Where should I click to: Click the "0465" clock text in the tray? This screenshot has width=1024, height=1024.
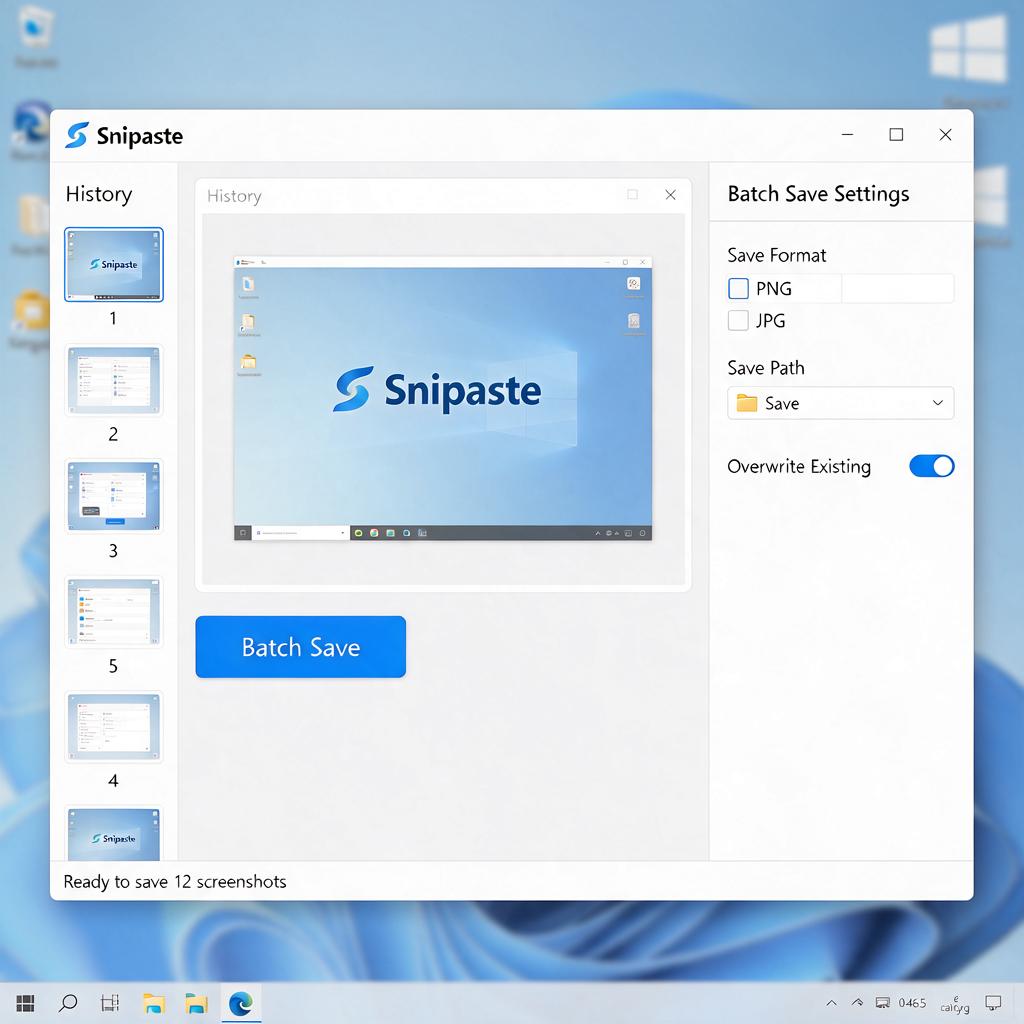pos(912,1003)
